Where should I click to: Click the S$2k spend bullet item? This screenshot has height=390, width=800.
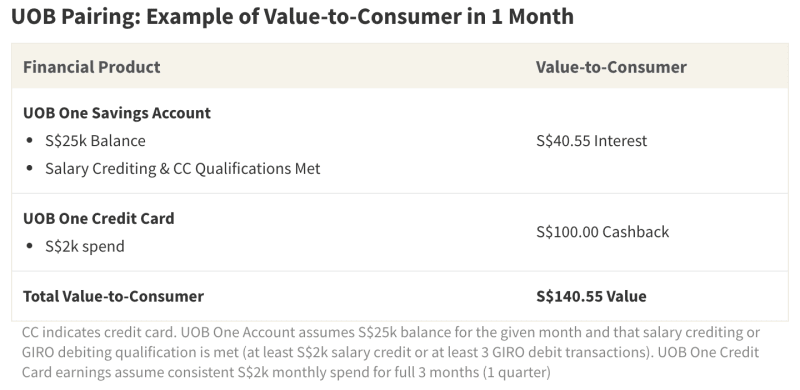[85, 246]
